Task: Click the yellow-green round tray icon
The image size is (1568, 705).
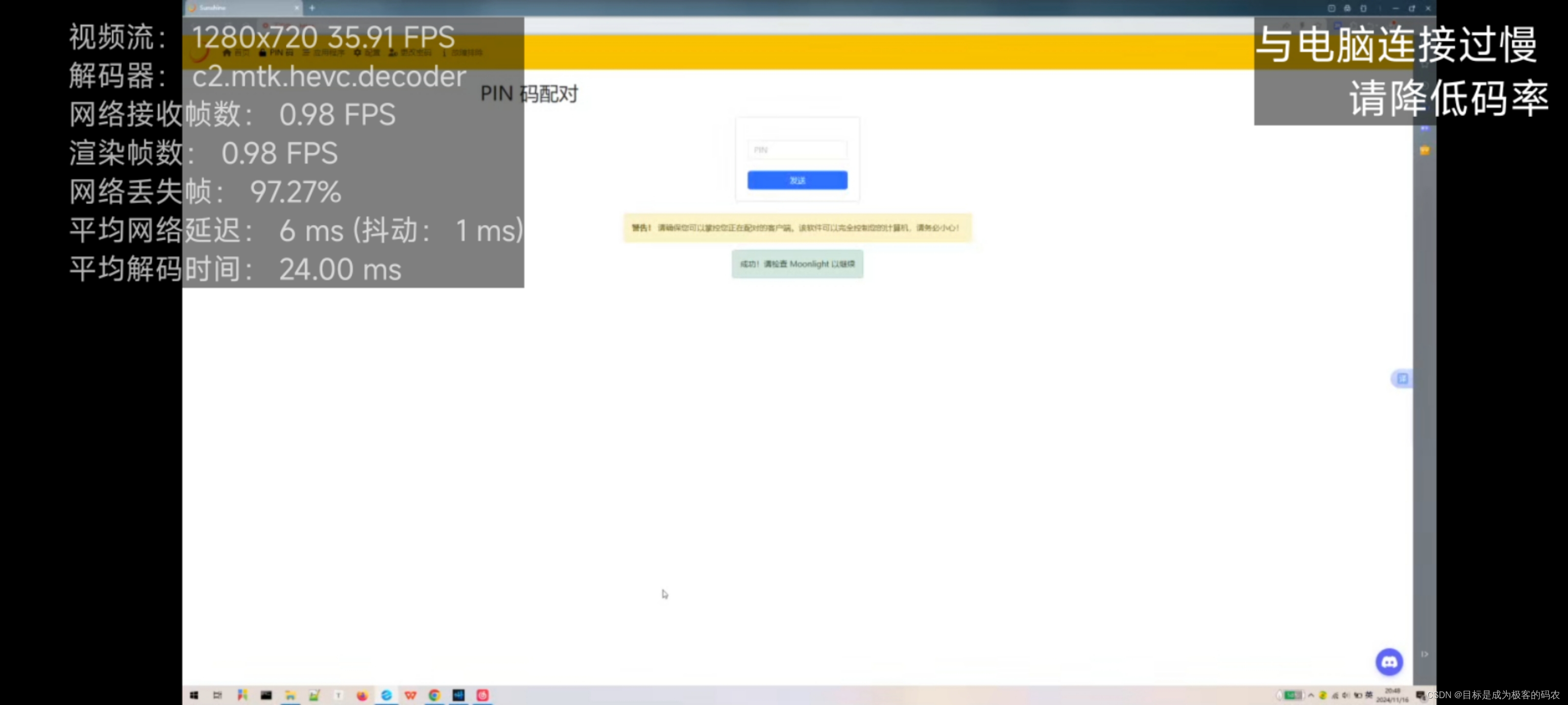Action: coord(1323,695)
